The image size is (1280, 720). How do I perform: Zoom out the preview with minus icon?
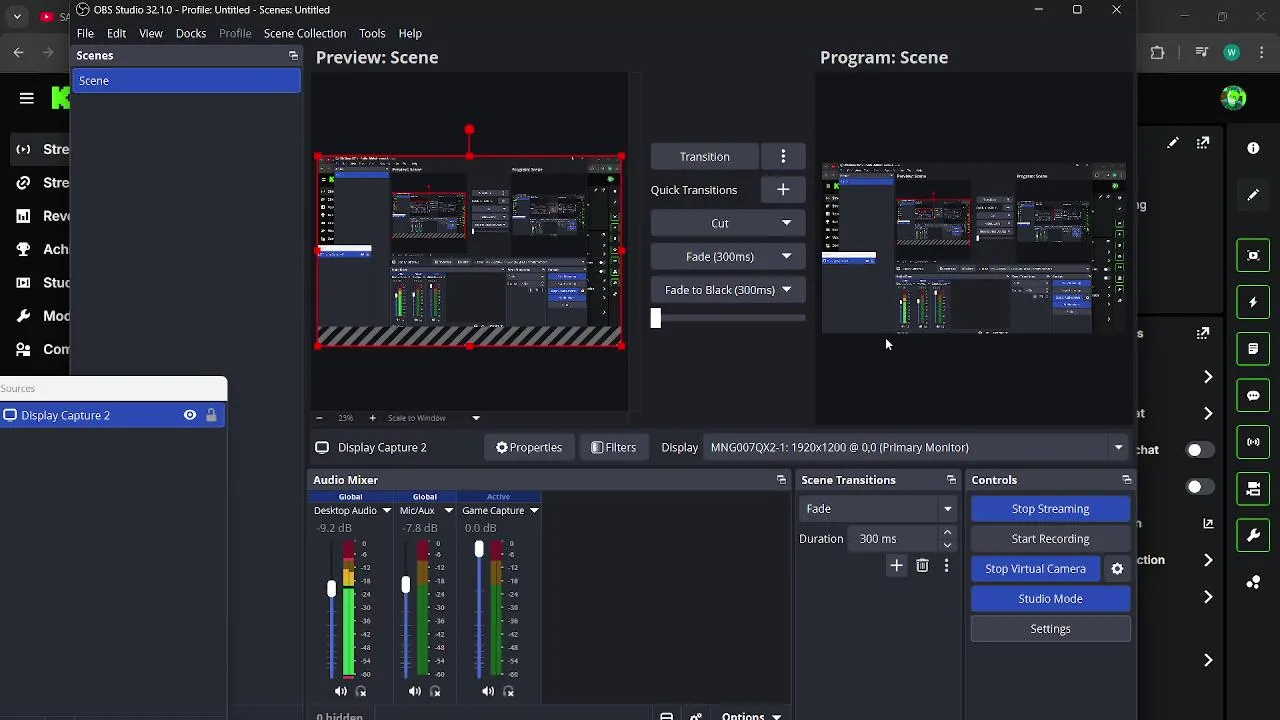coord(319,418)
